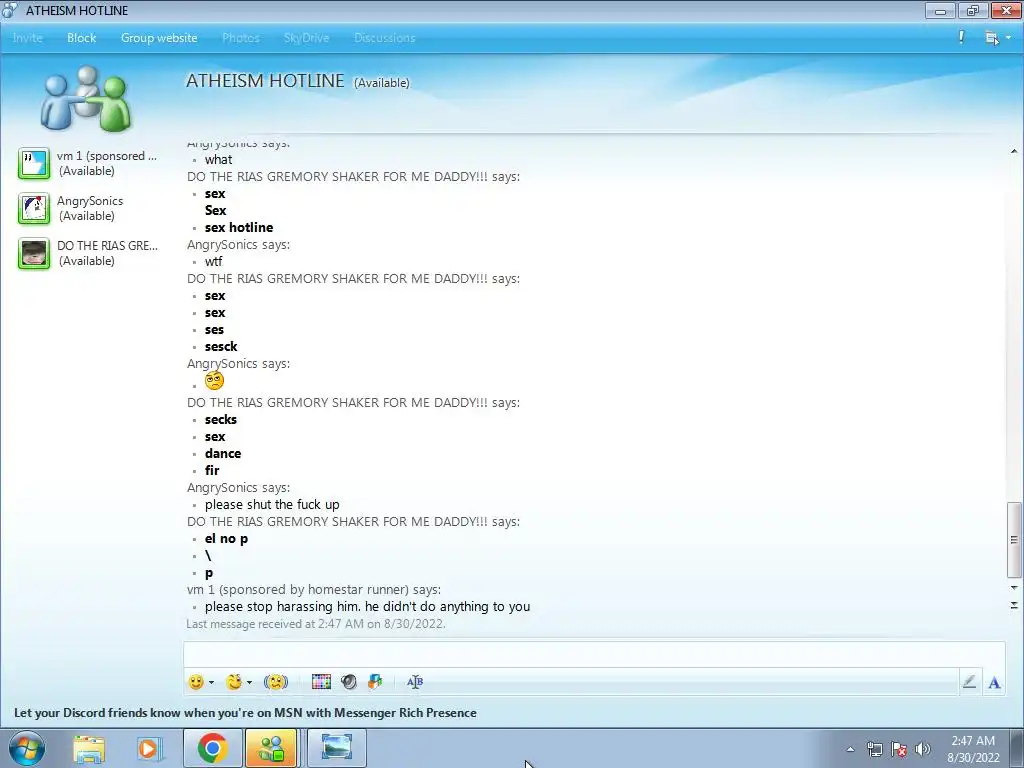Open the wink picker icon

pos(234,682)
